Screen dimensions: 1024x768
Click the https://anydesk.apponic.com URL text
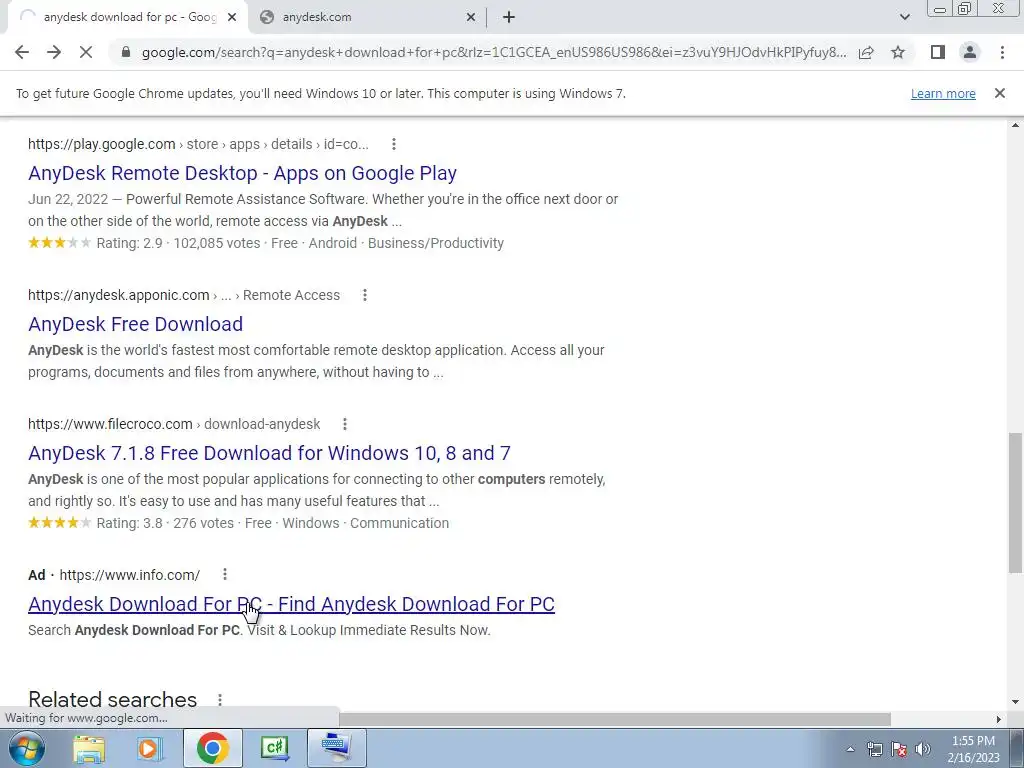pos(119,295)
